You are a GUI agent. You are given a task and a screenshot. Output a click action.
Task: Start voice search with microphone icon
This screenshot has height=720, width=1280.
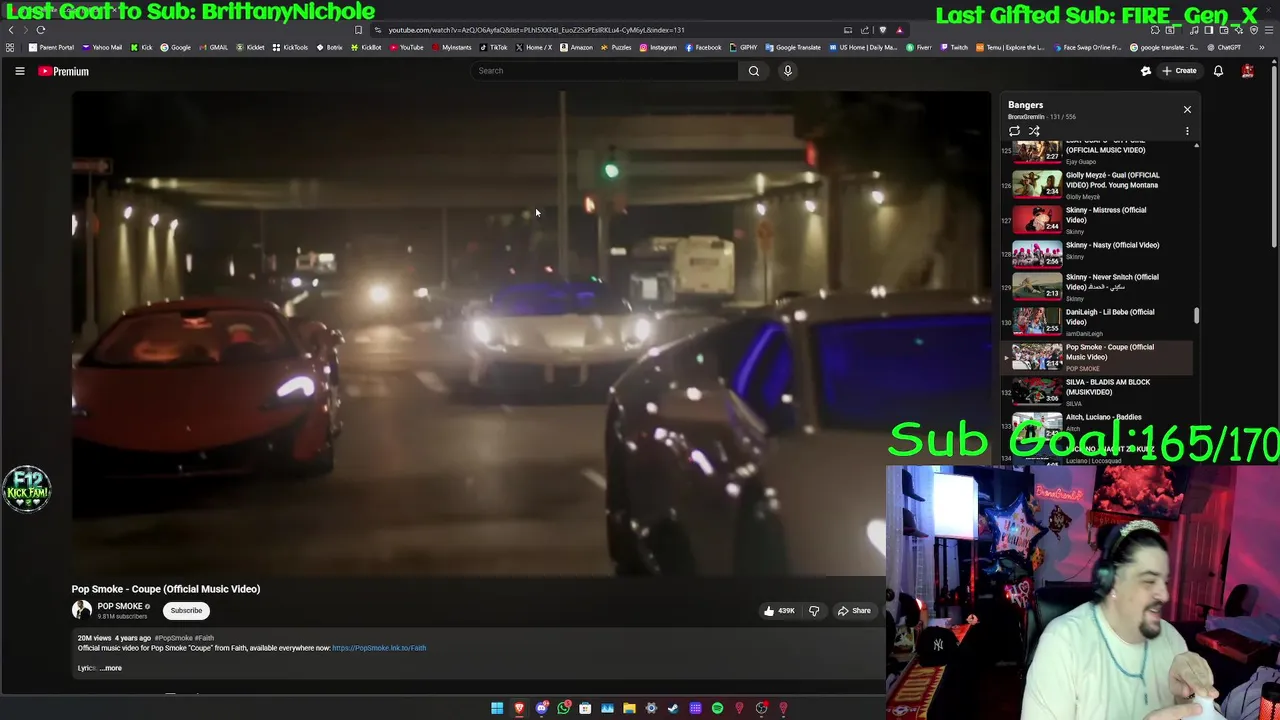coord(788,71)
